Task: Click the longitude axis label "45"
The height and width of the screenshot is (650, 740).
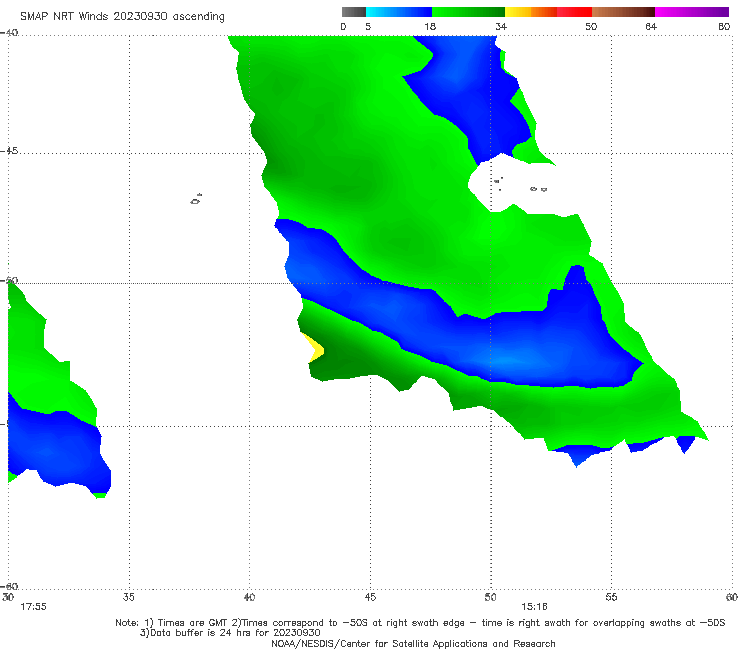Action: pos(370,597)
